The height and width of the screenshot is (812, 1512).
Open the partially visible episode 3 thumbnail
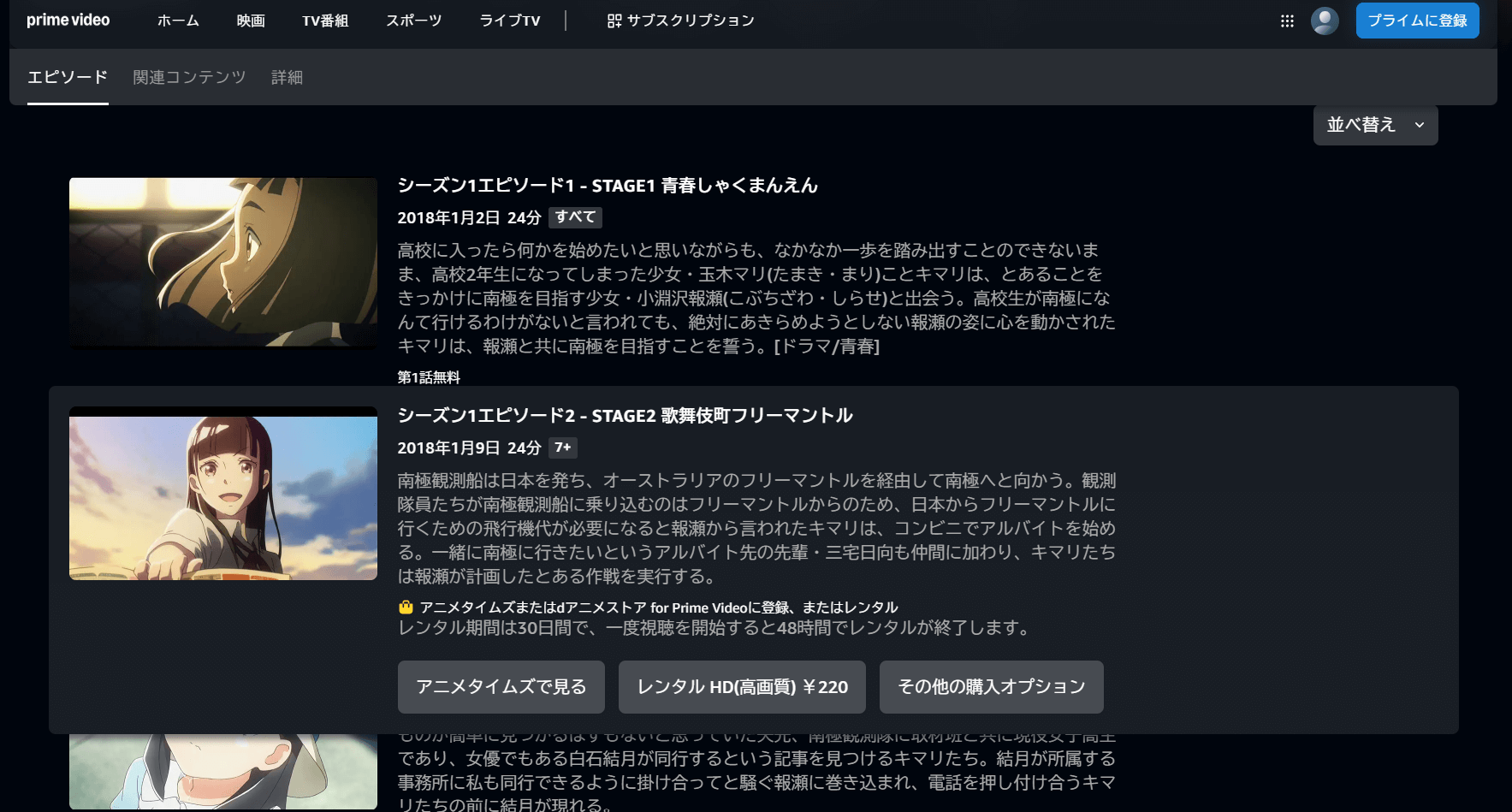pos(223,771)
